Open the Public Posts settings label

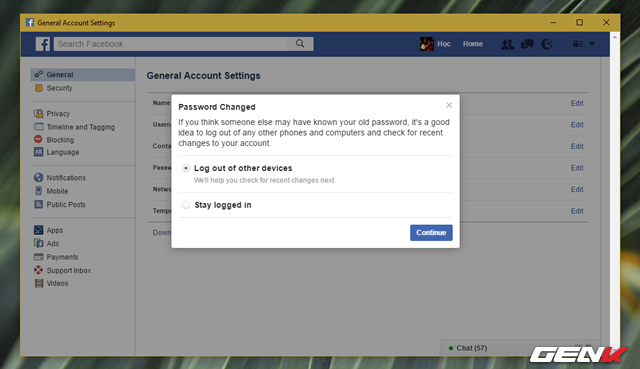click(x=66, y=205)
